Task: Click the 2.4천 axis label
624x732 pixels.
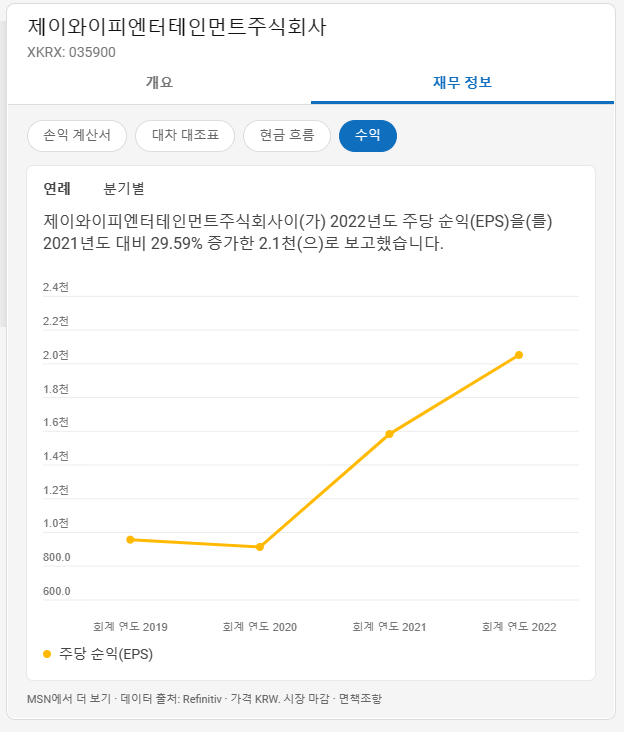Action: click(x=56, y=287)
